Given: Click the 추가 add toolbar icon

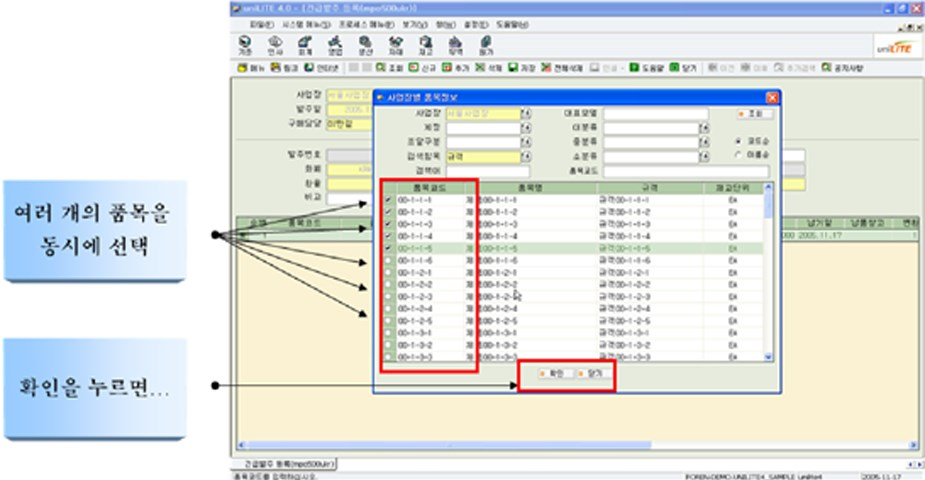Looking at the screenshot, I should coord(455,68).
